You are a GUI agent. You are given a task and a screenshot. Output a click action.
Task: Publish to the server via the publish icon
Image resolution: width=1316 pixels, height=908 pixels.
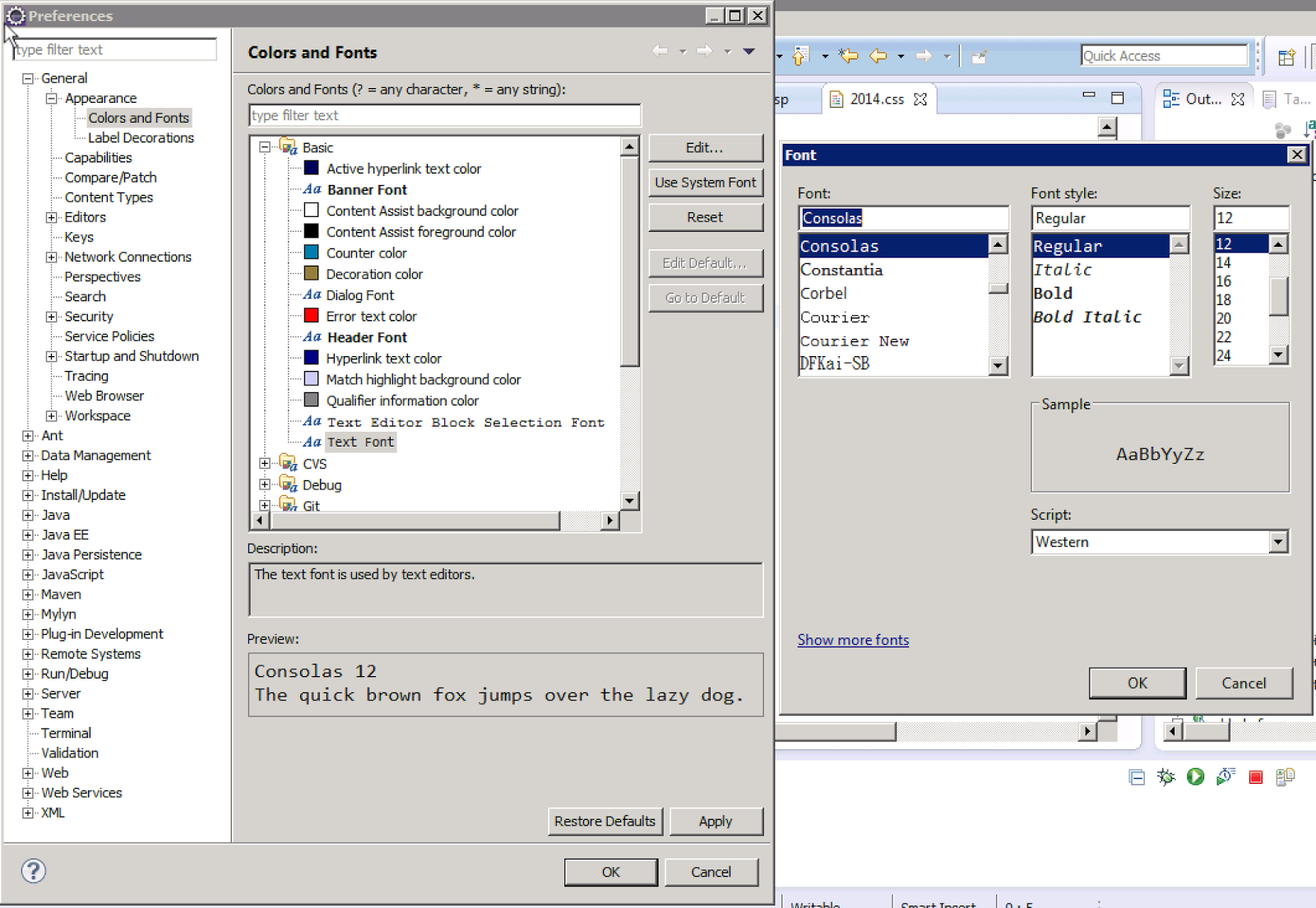(x=1285, y=776)
